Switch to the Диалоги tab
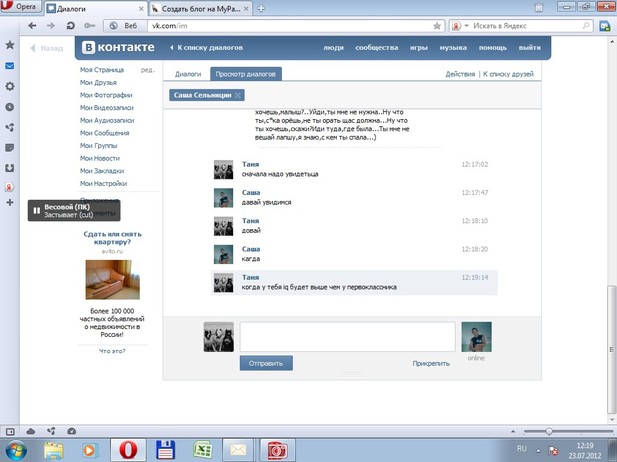617x462 pixels. (x=95, y=9)
